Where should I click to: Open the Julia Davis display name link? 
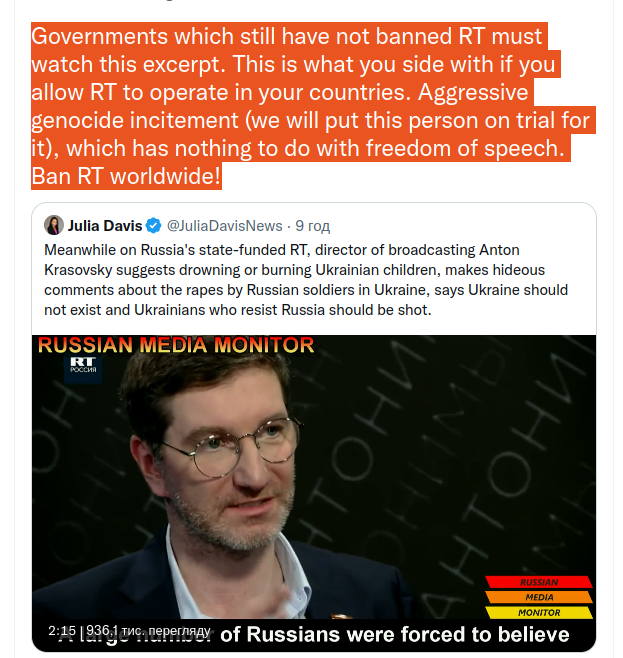(x=105, y=226)
